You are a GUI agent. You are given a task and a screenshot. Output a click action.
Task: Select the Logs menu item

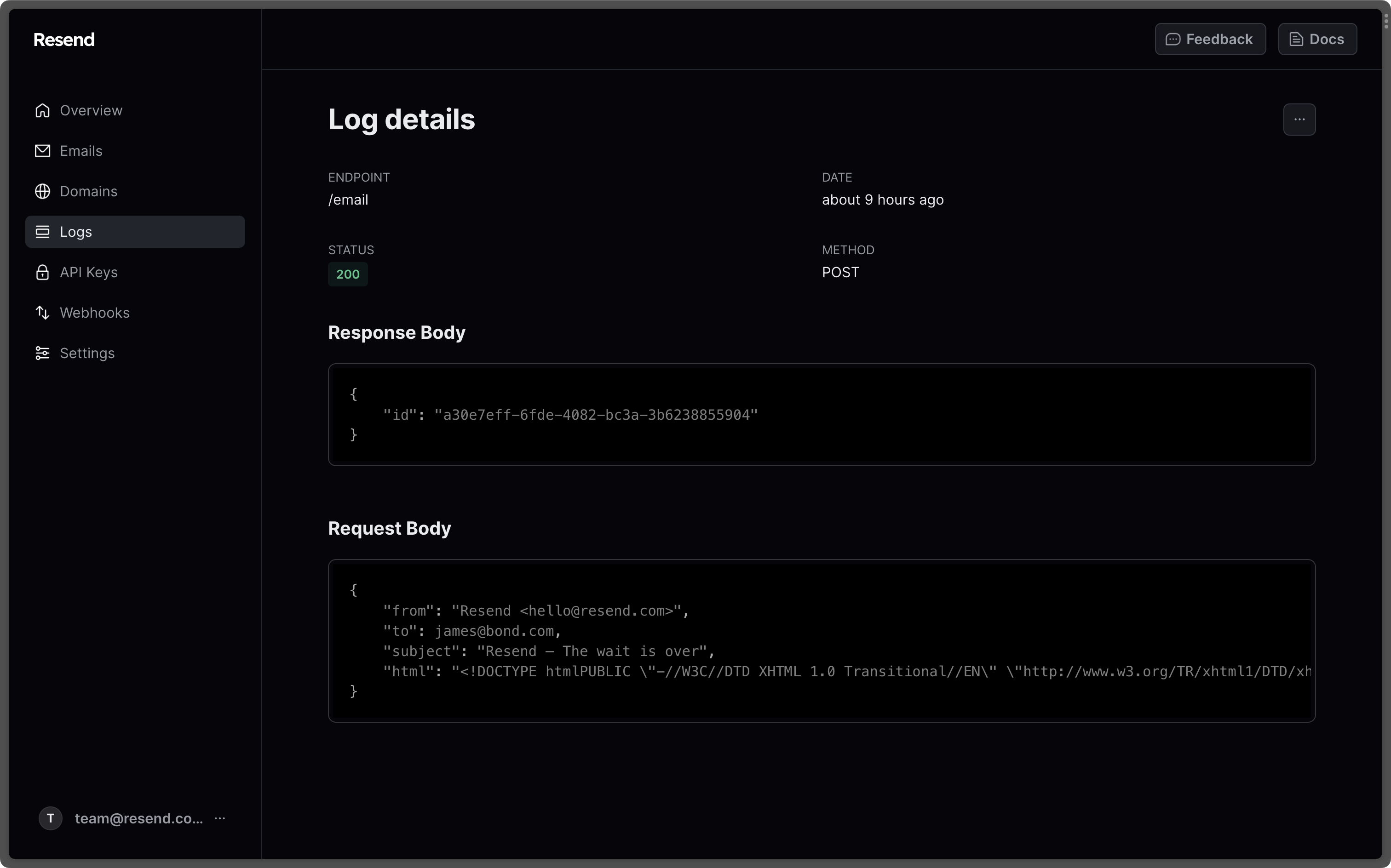(135, 232)
